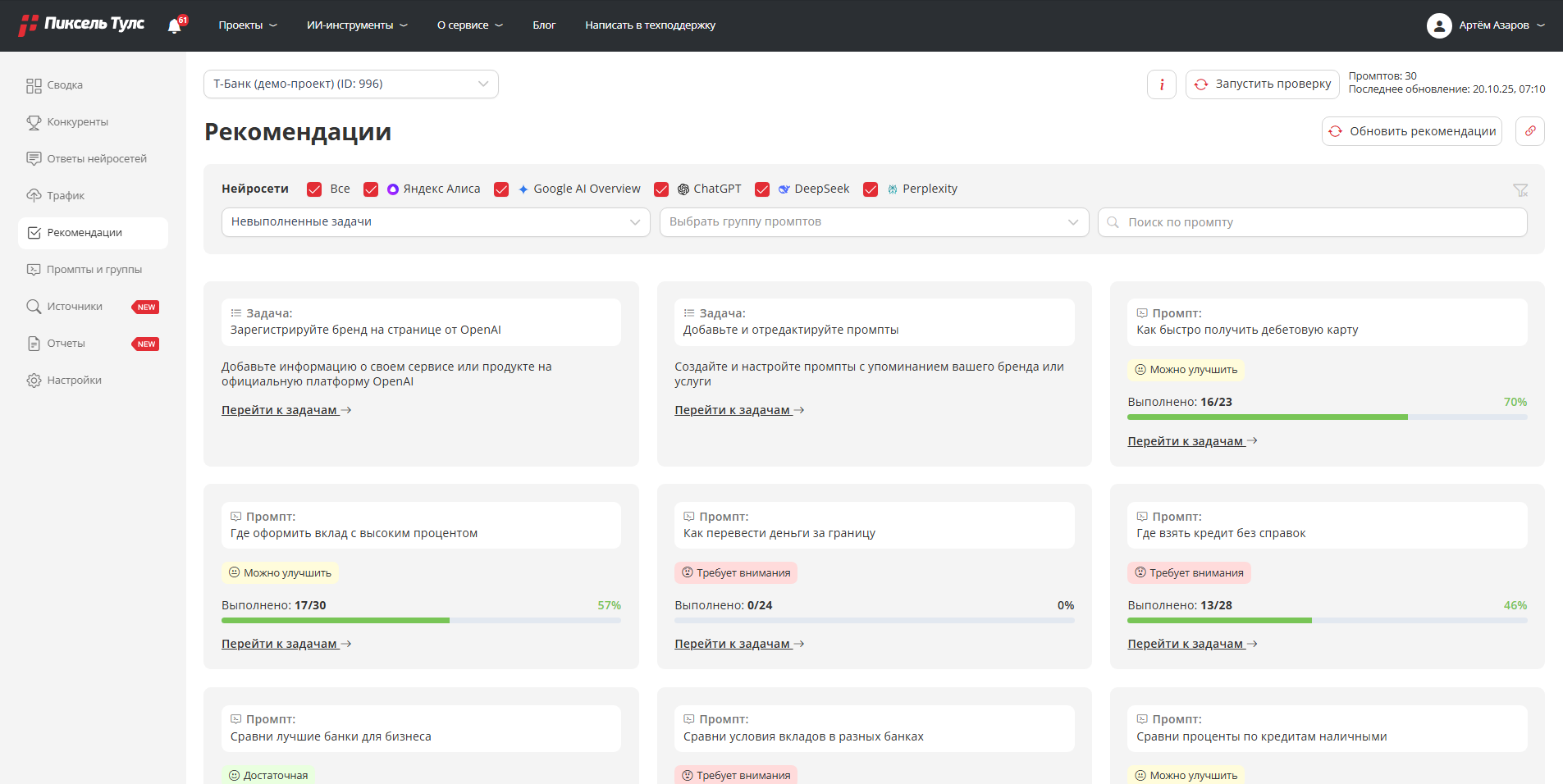This screenshot has height=784, width=1563.
Task: Uncheck the Яндекс Алиса checkbox
Action: pyautogui.click(x=371, y=189)
